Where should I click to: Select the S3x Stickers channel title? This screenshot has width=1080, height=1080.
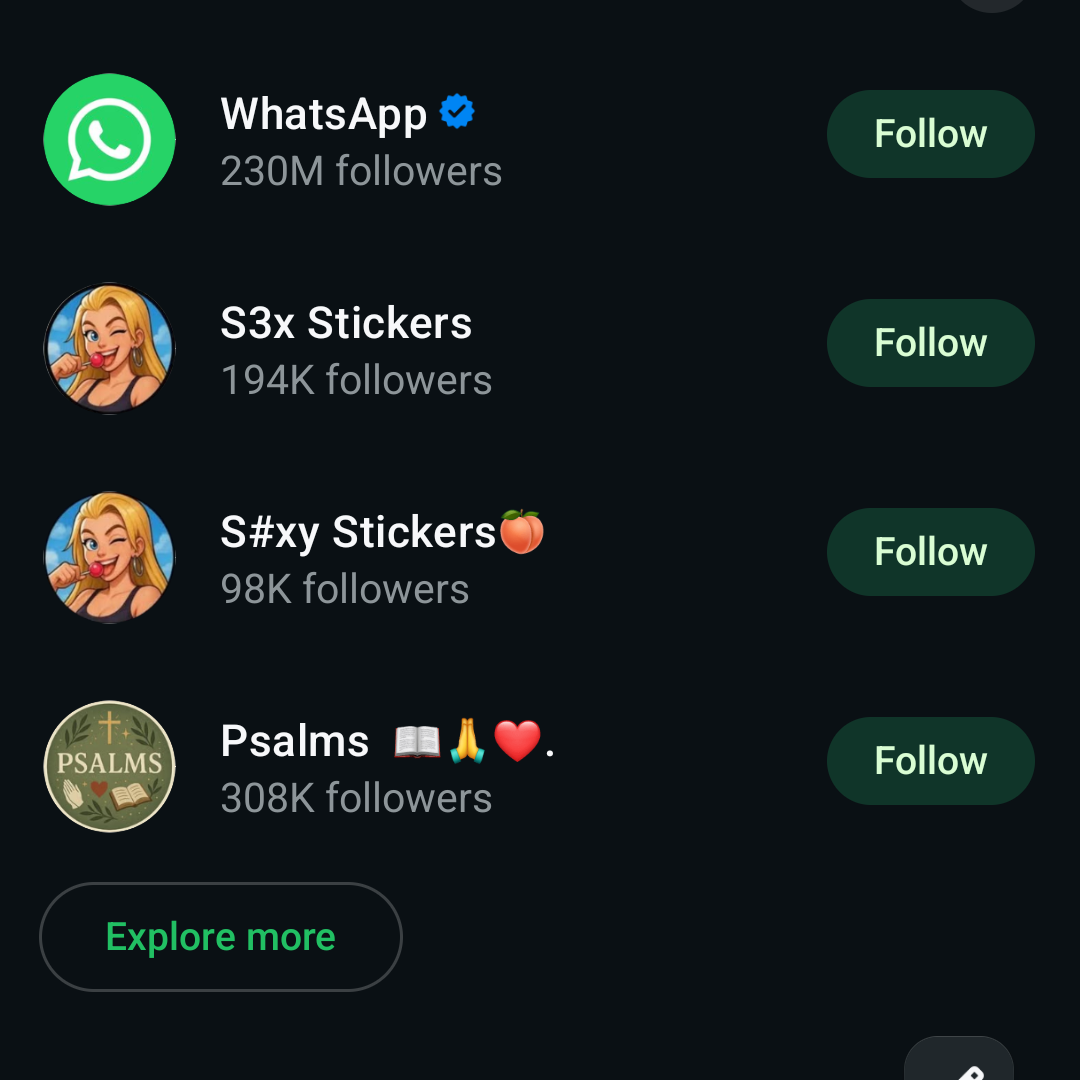point(346,323)
